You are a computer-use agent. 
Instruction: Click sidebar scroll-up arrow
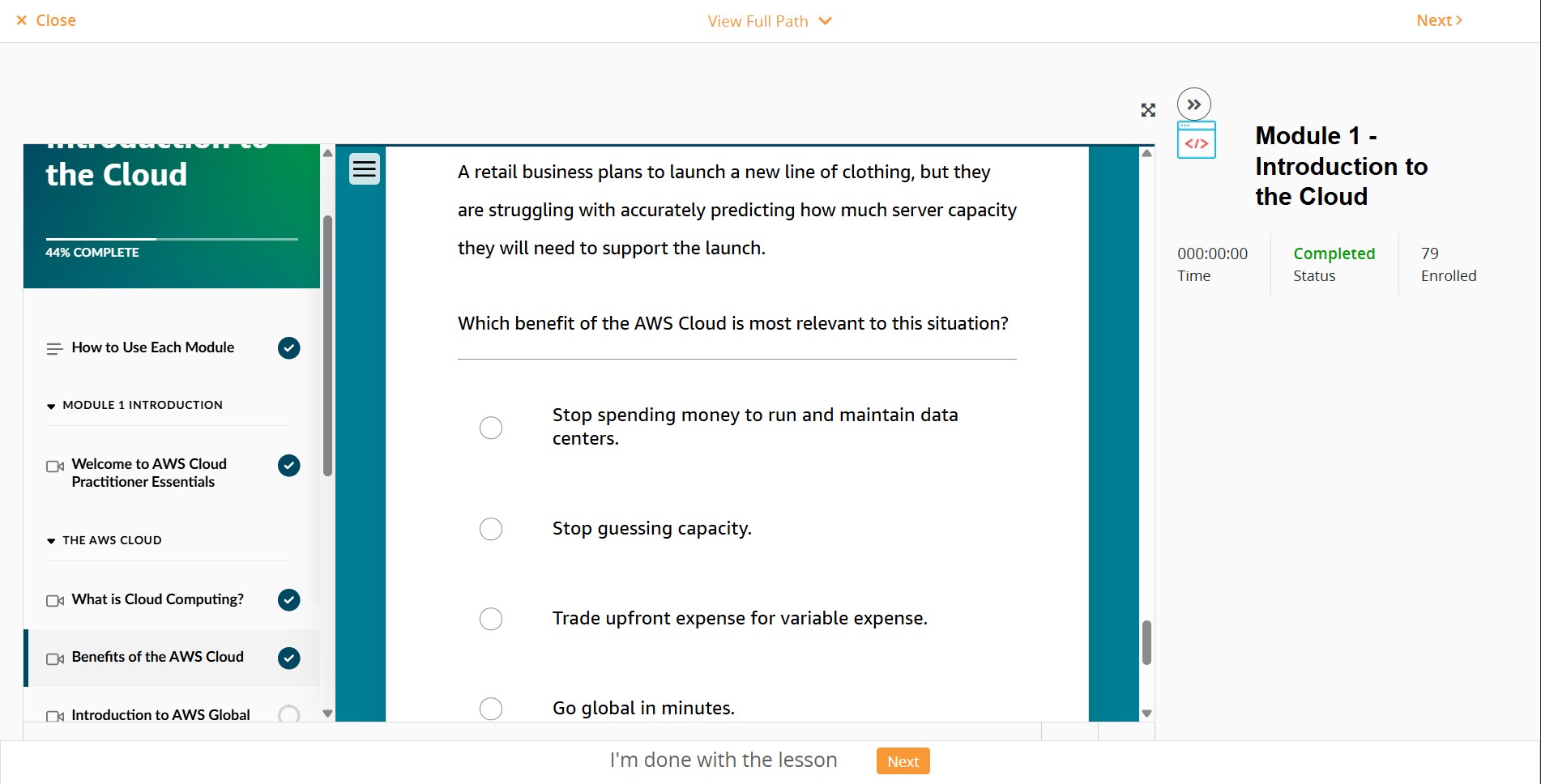point(327,153)
